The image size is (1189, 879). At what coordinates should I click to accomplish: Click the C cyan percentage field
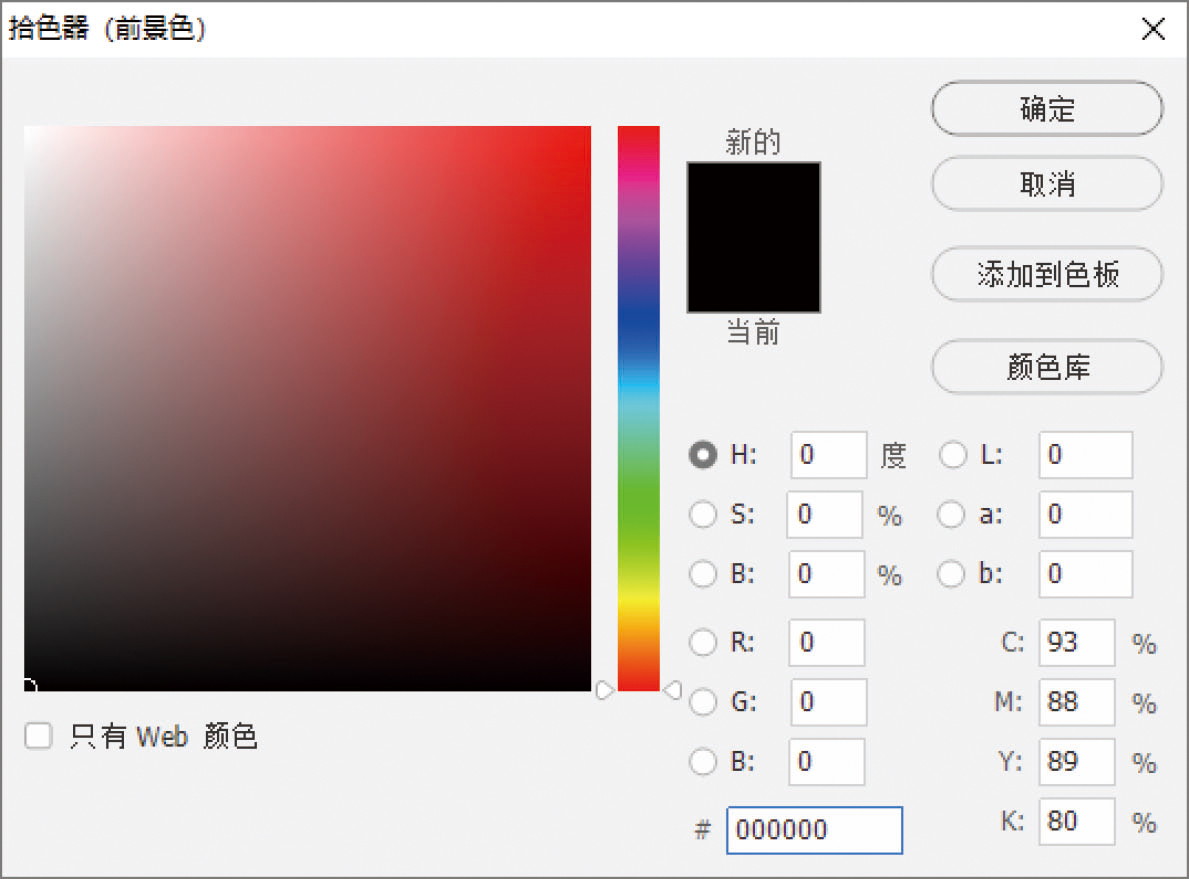click(1076, 642)
